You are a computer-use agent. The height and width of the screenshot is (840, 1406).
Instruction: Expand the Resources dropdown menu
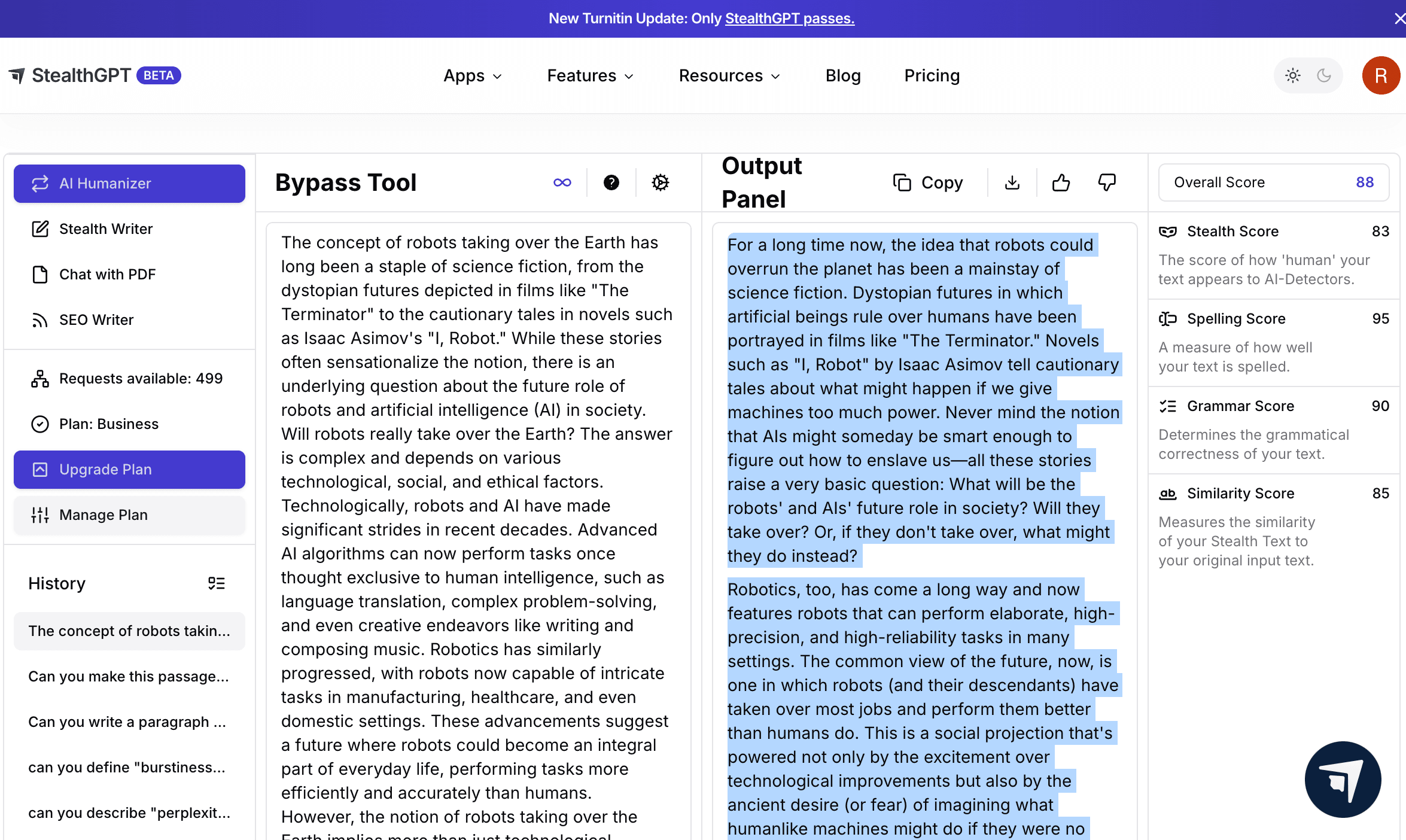pyautogui.click(x=729, y=76)
